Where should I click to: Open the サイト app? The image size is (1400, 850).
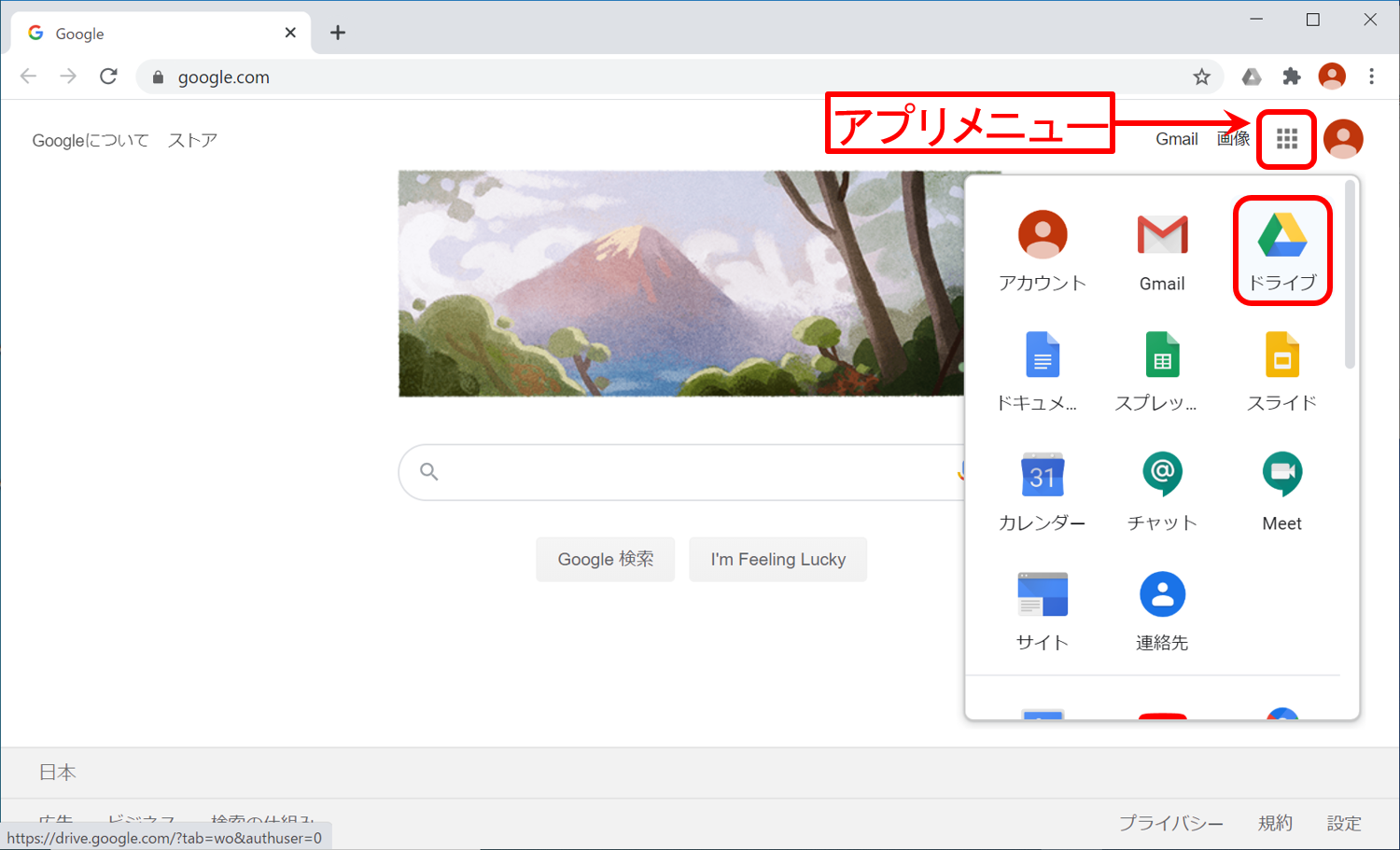point(1043,610)
